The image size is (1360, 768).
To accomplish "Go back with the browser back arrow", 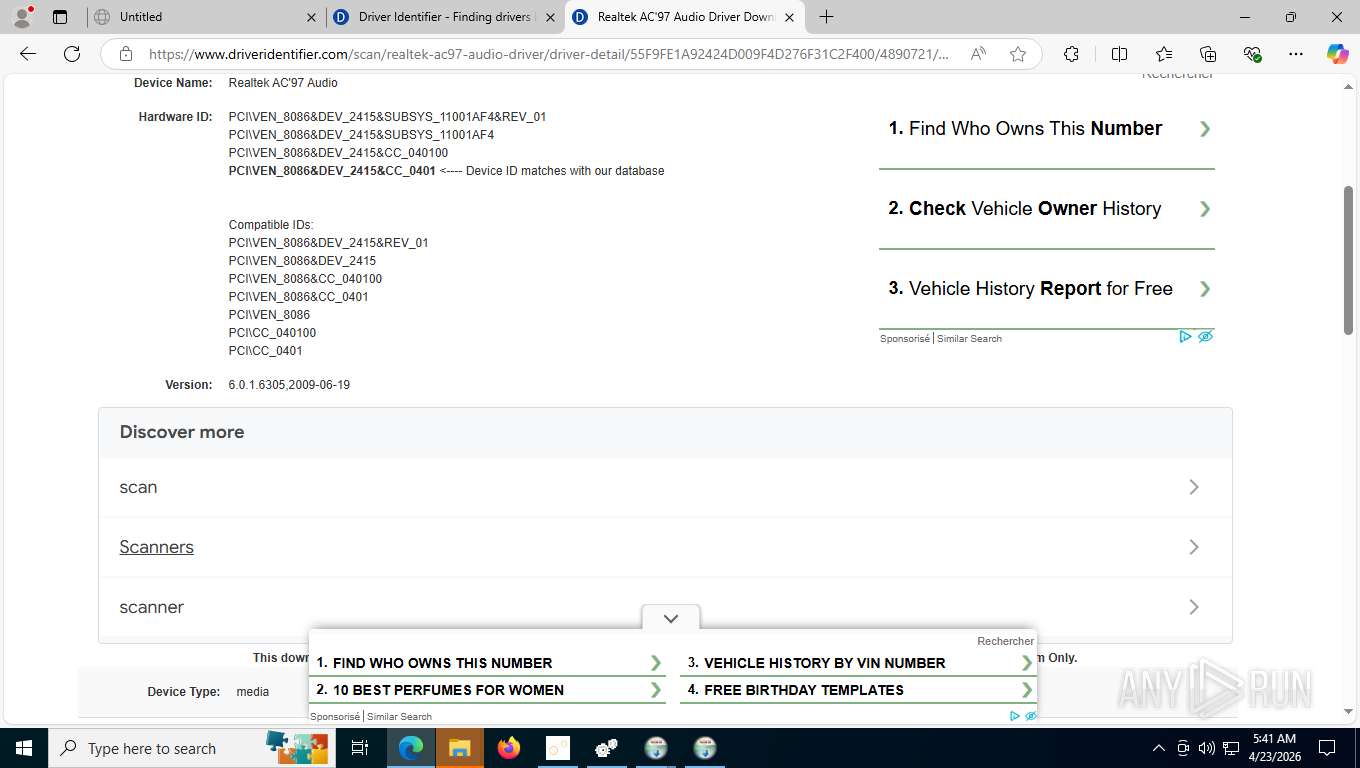I will [x=28, y=54].
